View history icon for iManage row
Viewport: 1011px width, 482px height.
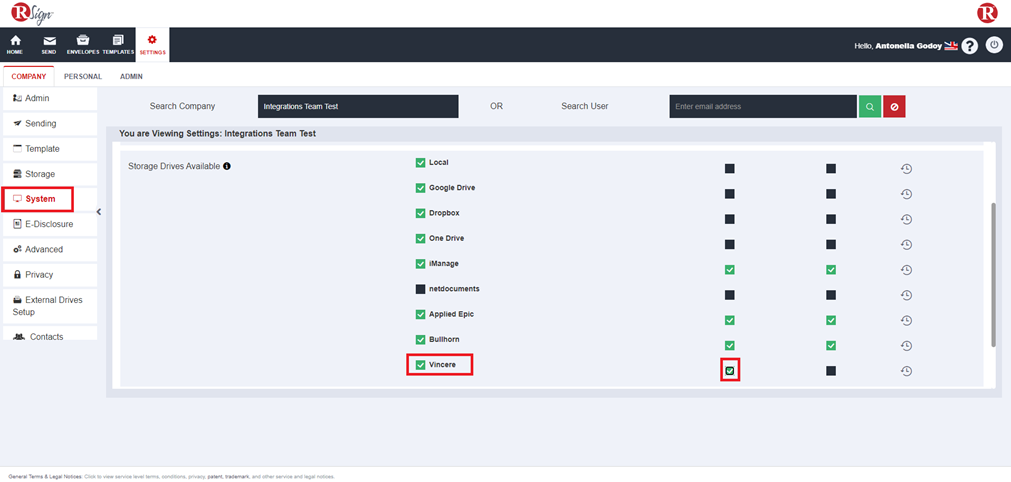(x=906, y=270)
